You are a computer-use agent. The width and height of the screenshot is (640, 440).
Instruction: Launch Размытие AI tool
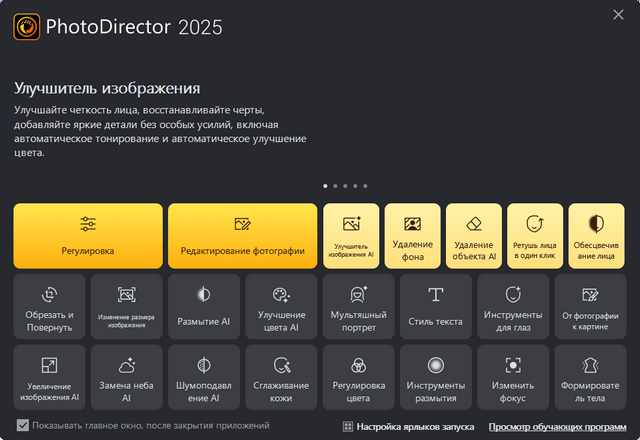coord(203,306)
